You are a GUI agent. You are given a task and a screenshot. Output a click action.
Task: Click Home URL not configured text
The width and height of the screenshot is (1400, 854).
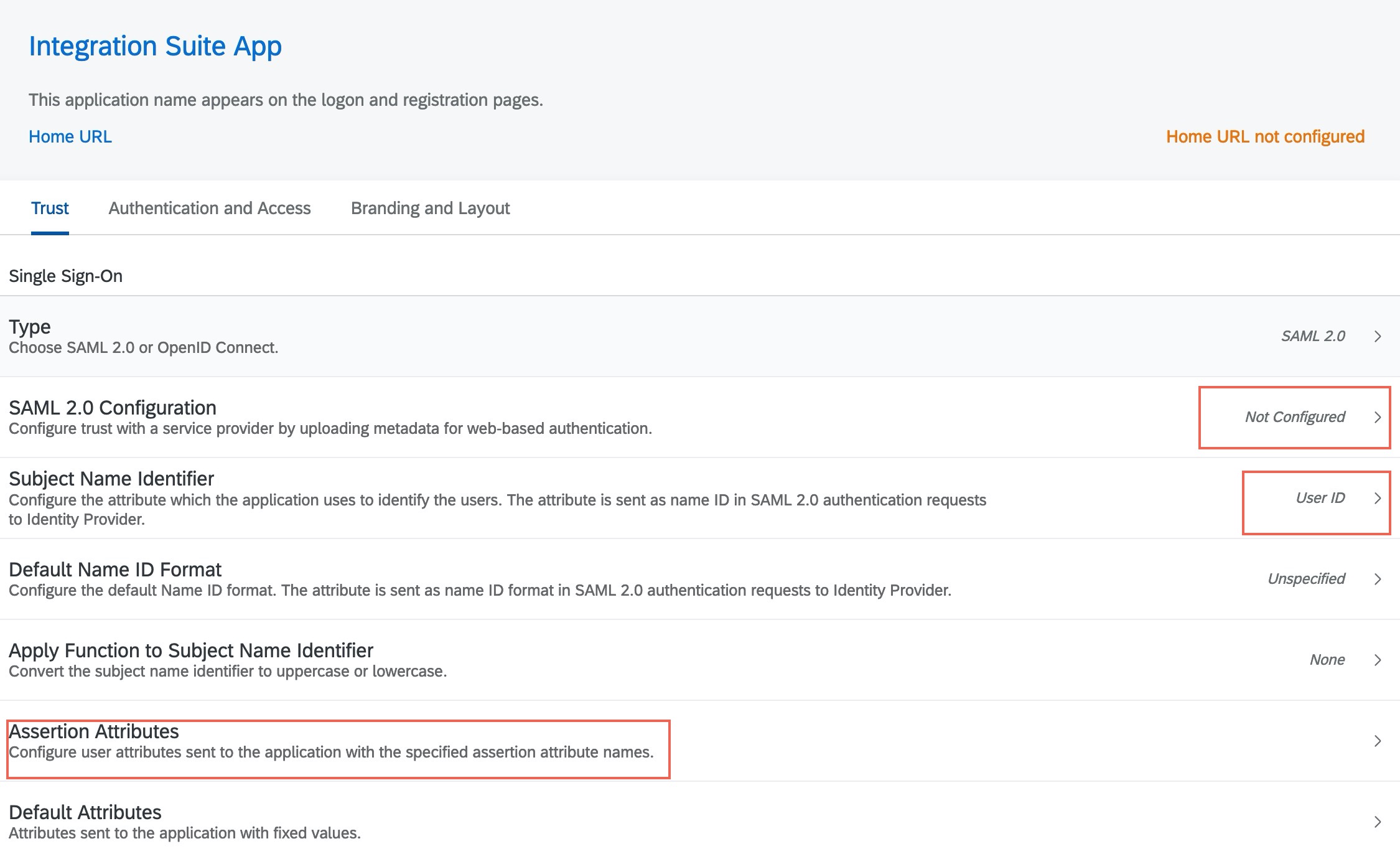(x=1265, y=137)
